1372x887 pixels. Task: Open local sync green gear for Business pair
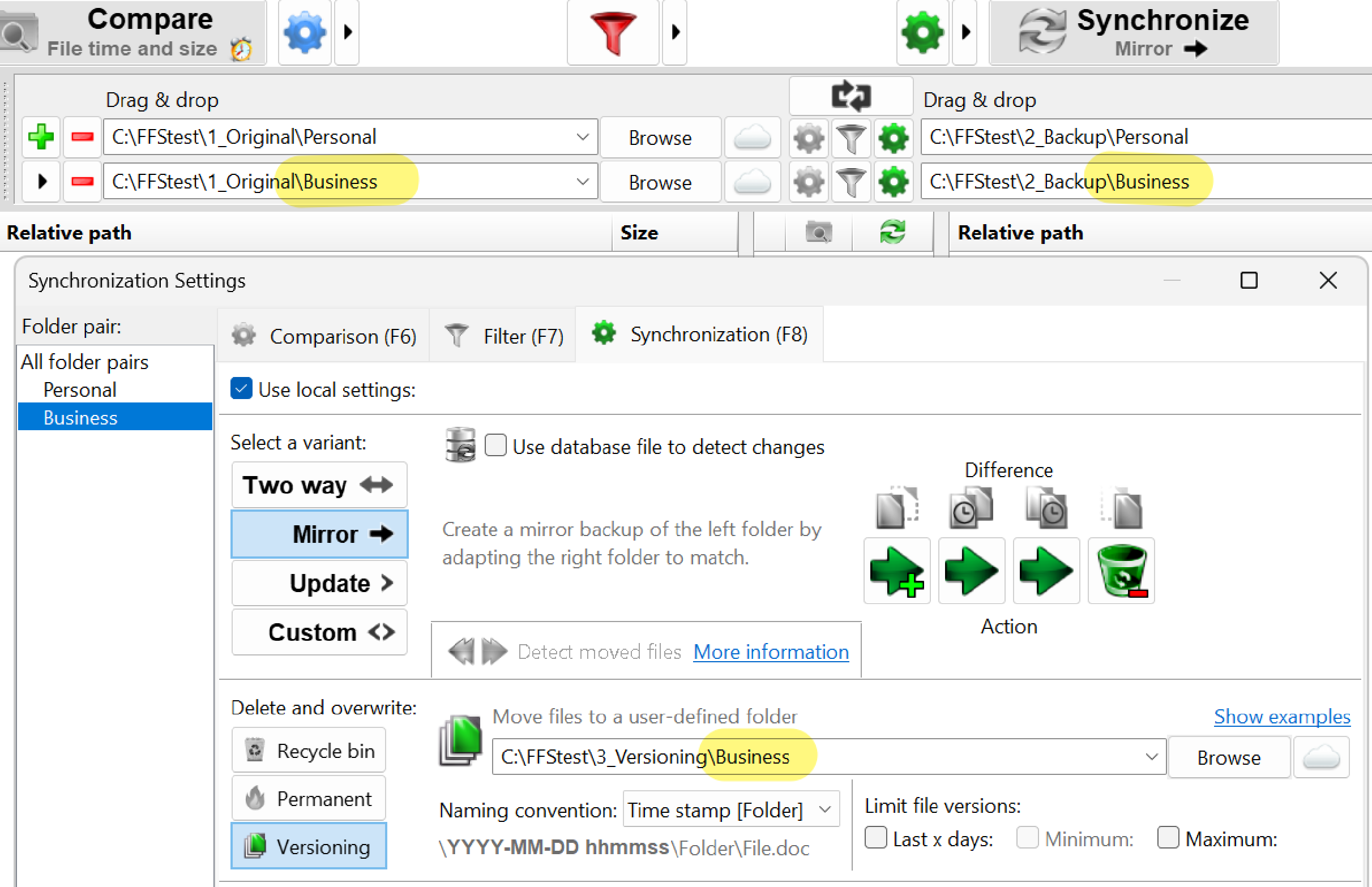(894, 183)
